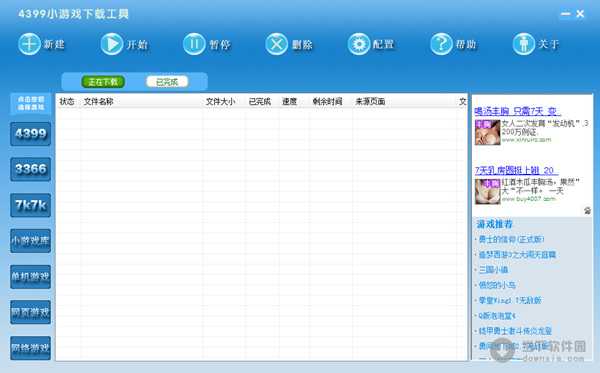This screenshot has width=600, height=373.
Task: Click the 新建 (New) plus icon
Action: (x=29, y=44)
